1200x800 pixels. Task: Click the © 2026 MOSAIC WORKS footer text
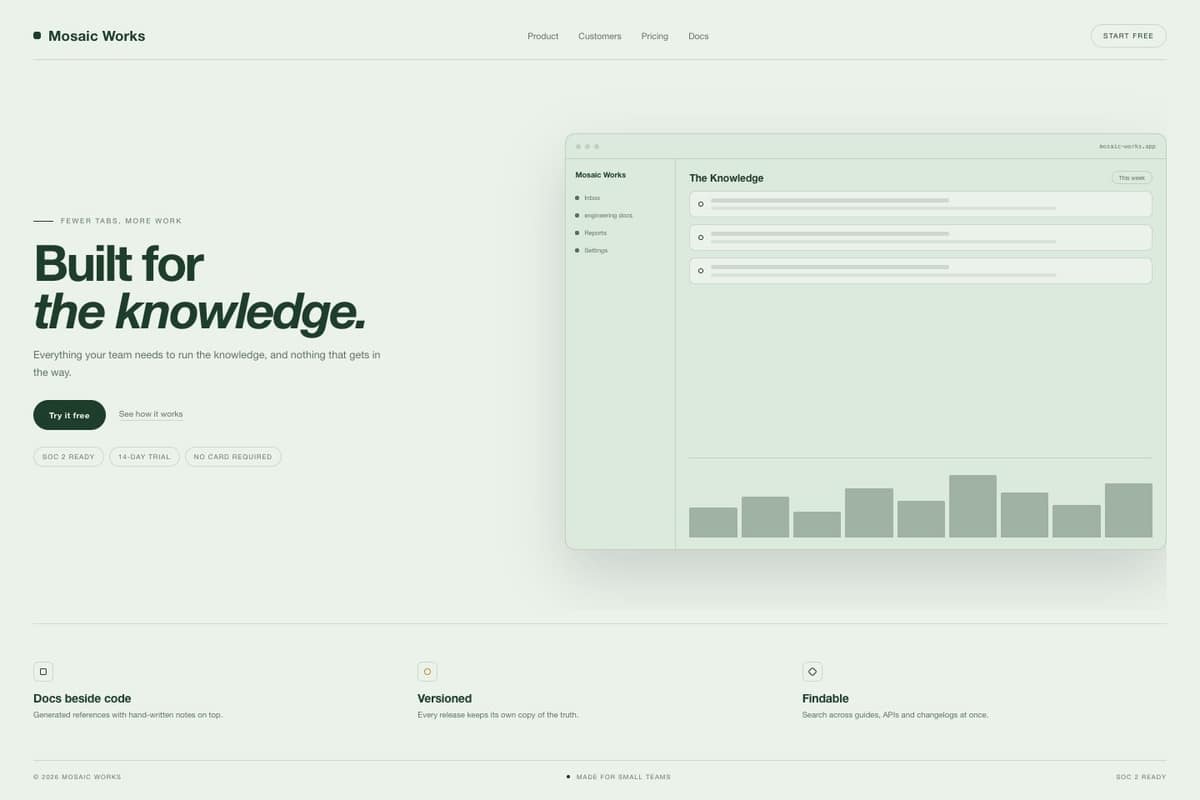[77, 777]
